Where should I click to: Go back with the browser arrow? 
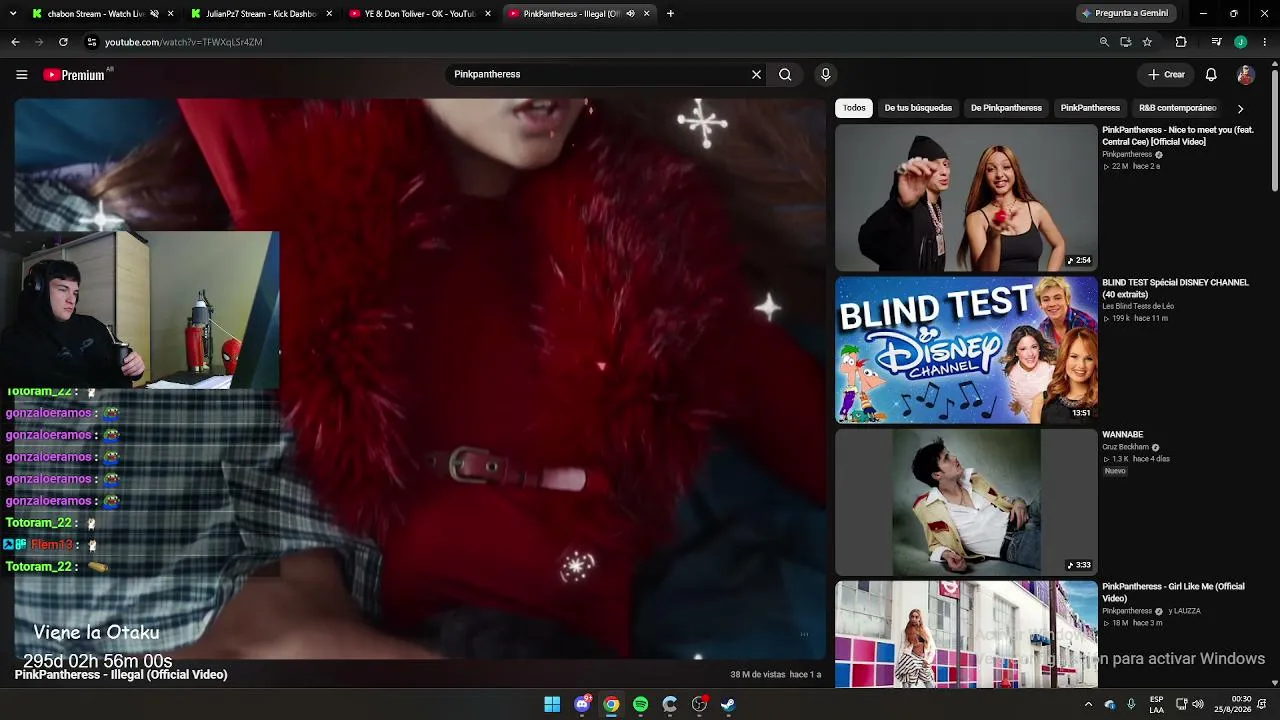15,42
